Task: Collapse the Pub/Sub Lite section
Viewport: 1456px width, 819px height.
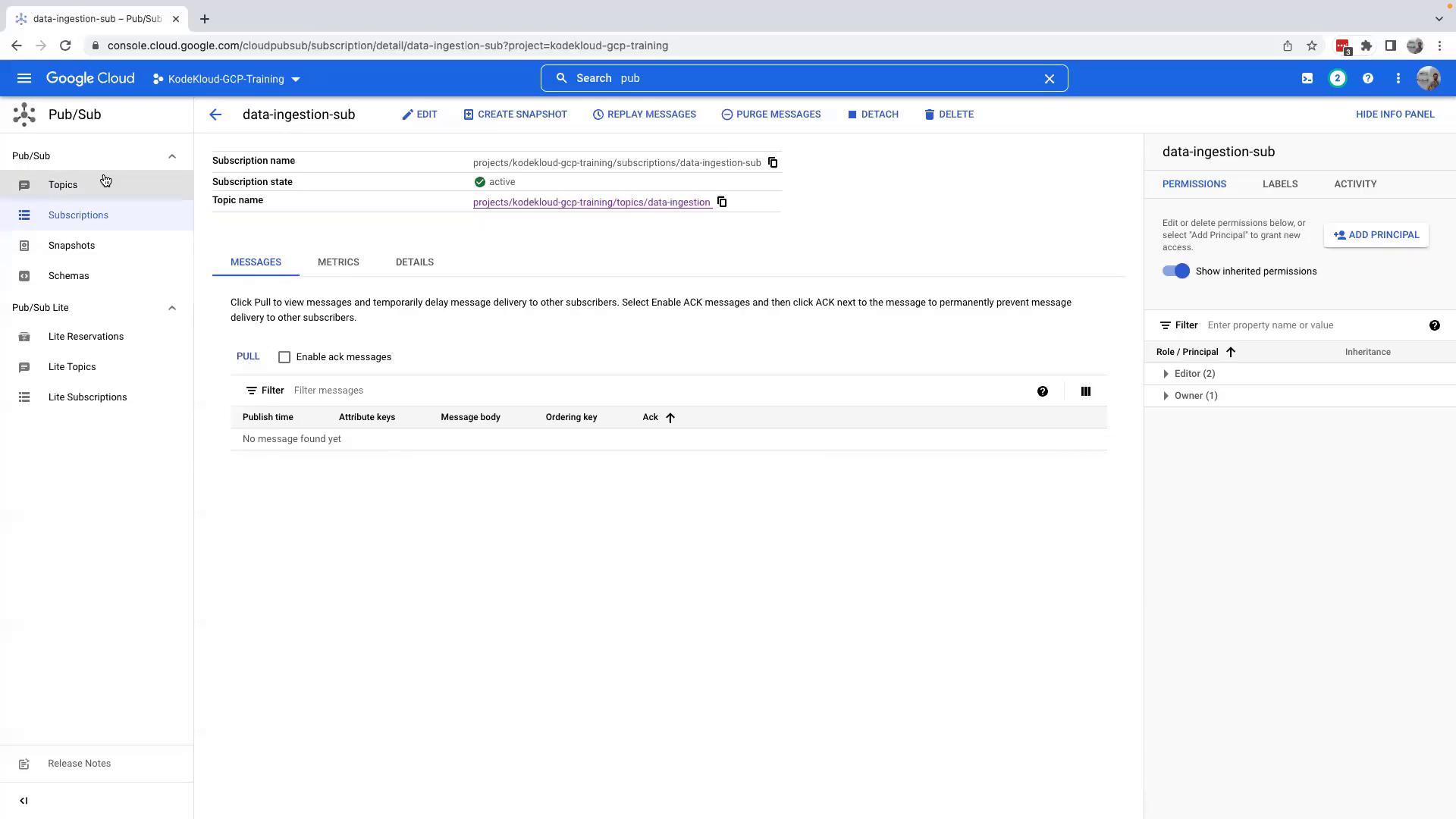Action: [171, 308]
